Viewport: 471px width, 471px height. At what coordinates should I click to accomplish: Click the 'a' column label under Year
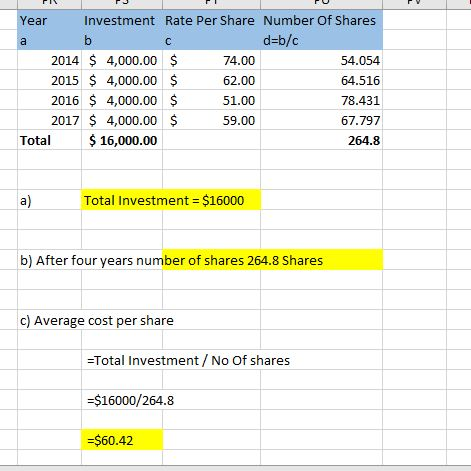click(49, 40)
